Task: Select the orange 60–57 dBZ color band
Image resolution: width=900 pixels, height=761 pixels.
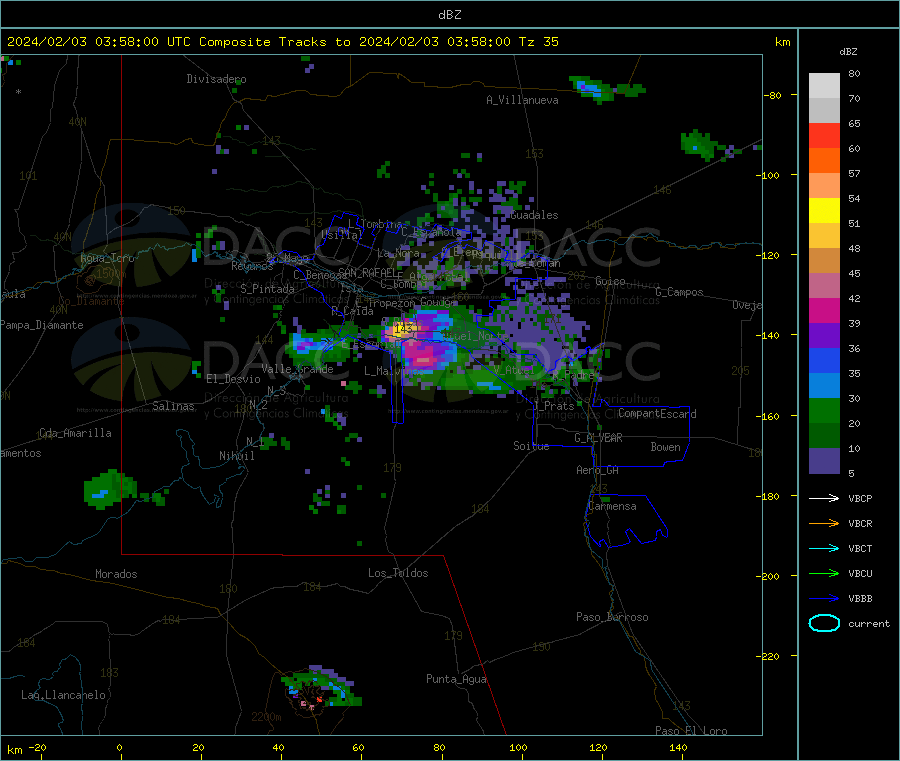Action: [x=824, y=161]
